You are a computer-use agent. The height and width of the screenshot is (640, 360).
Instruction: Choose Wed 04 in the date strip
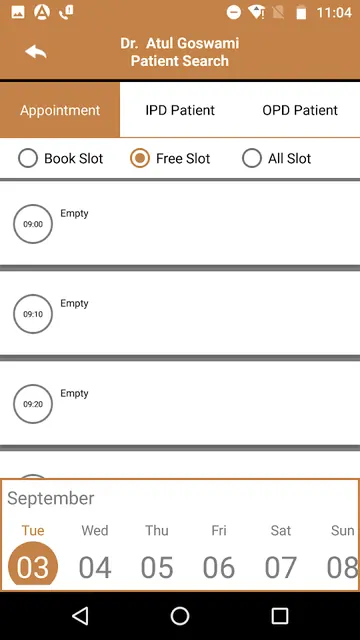[x=95, y=555]
